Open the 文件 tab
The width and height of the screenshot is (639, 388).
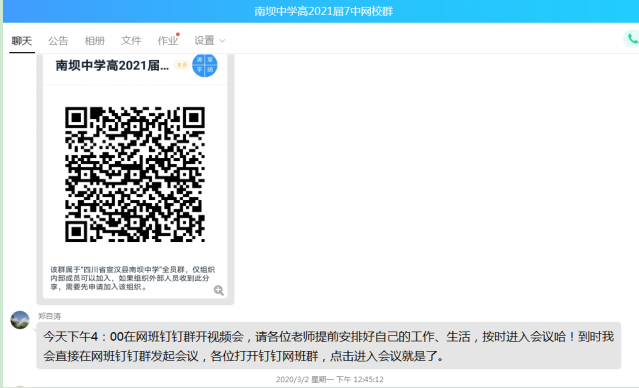131,41
